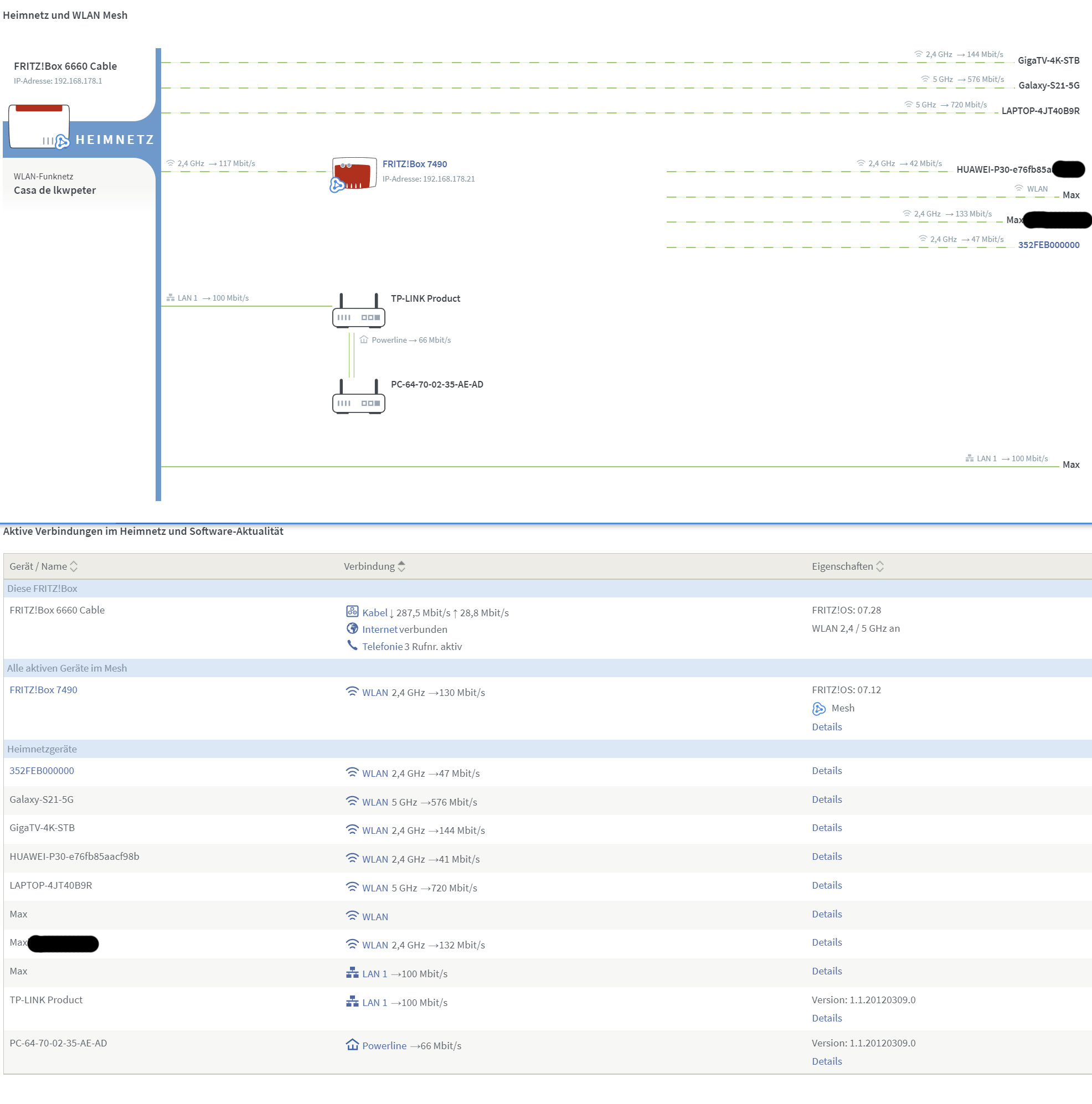Open Details for the FRITZ!Box 7490 row
Image resolution: width=1092 pixels, height=1104 pixels.
(x=827, y=727)
